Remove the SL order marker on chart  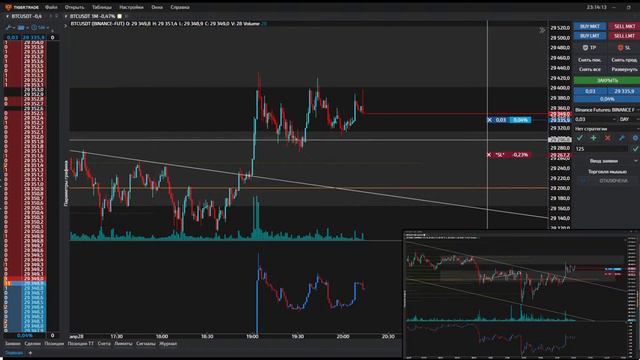coord(489,155)
